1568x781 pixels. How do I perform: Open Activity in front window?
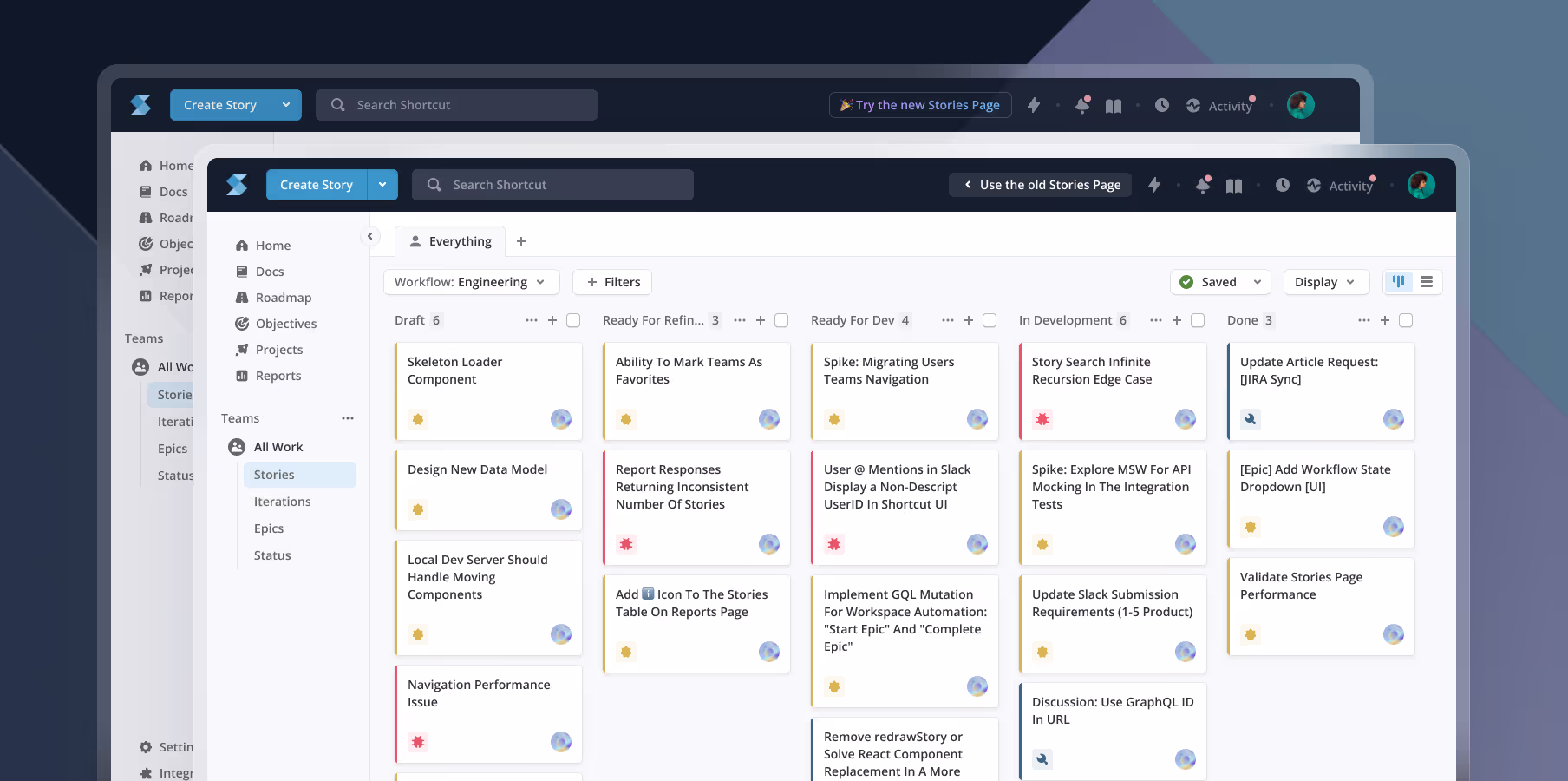tap(1340, 186)
